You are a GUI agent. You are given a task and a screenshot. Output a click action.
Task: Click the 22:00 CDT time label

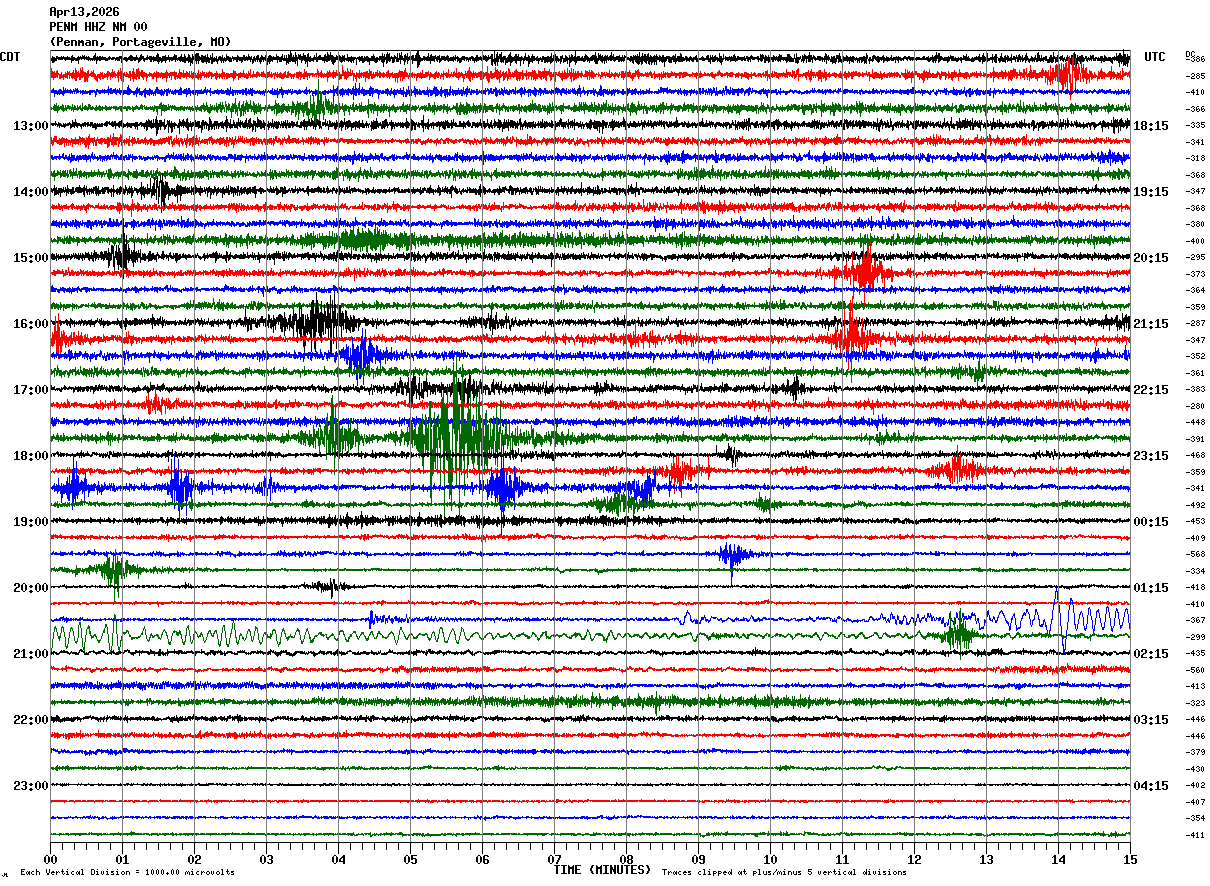pyautogui.click(x=31, y=720)
